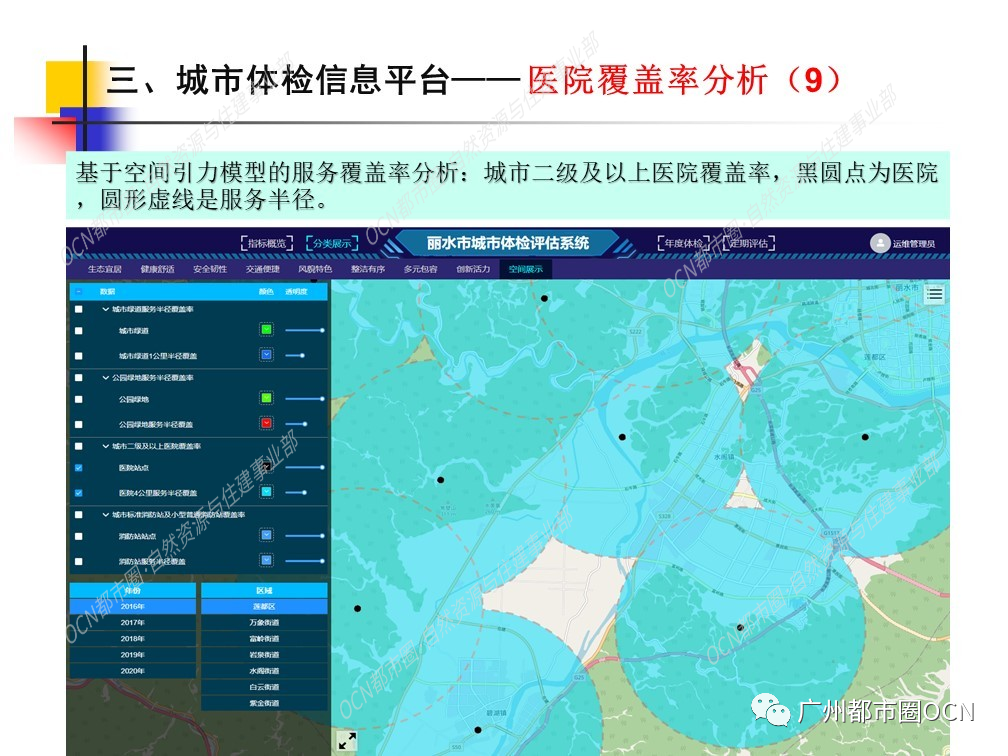Screen dimensions: 1008x756
Task: Switch to the 安全韧性 tab
Action: coord(210,269)
